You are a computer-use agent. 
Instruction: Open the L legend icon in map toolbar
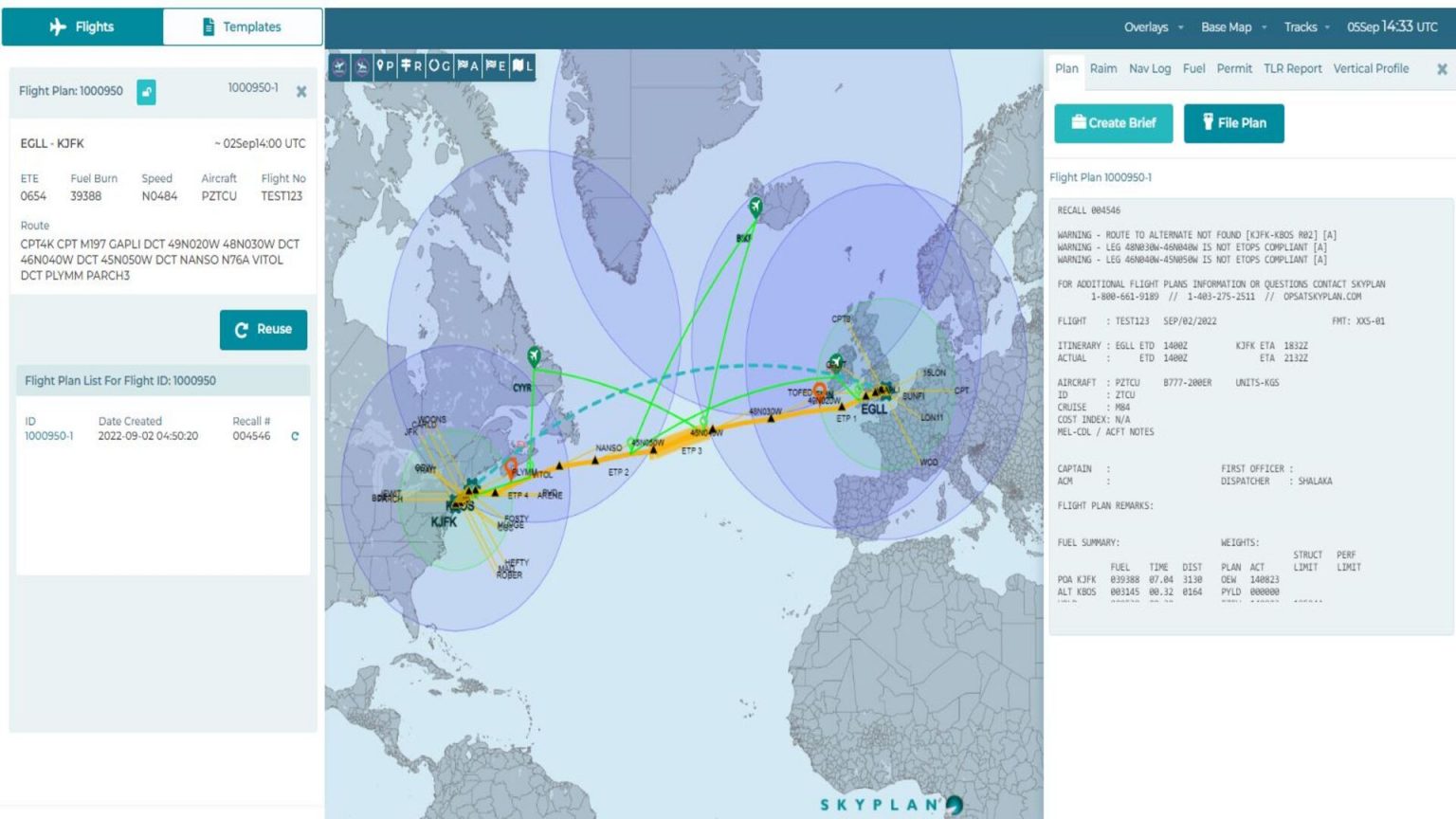pos(520,66)
